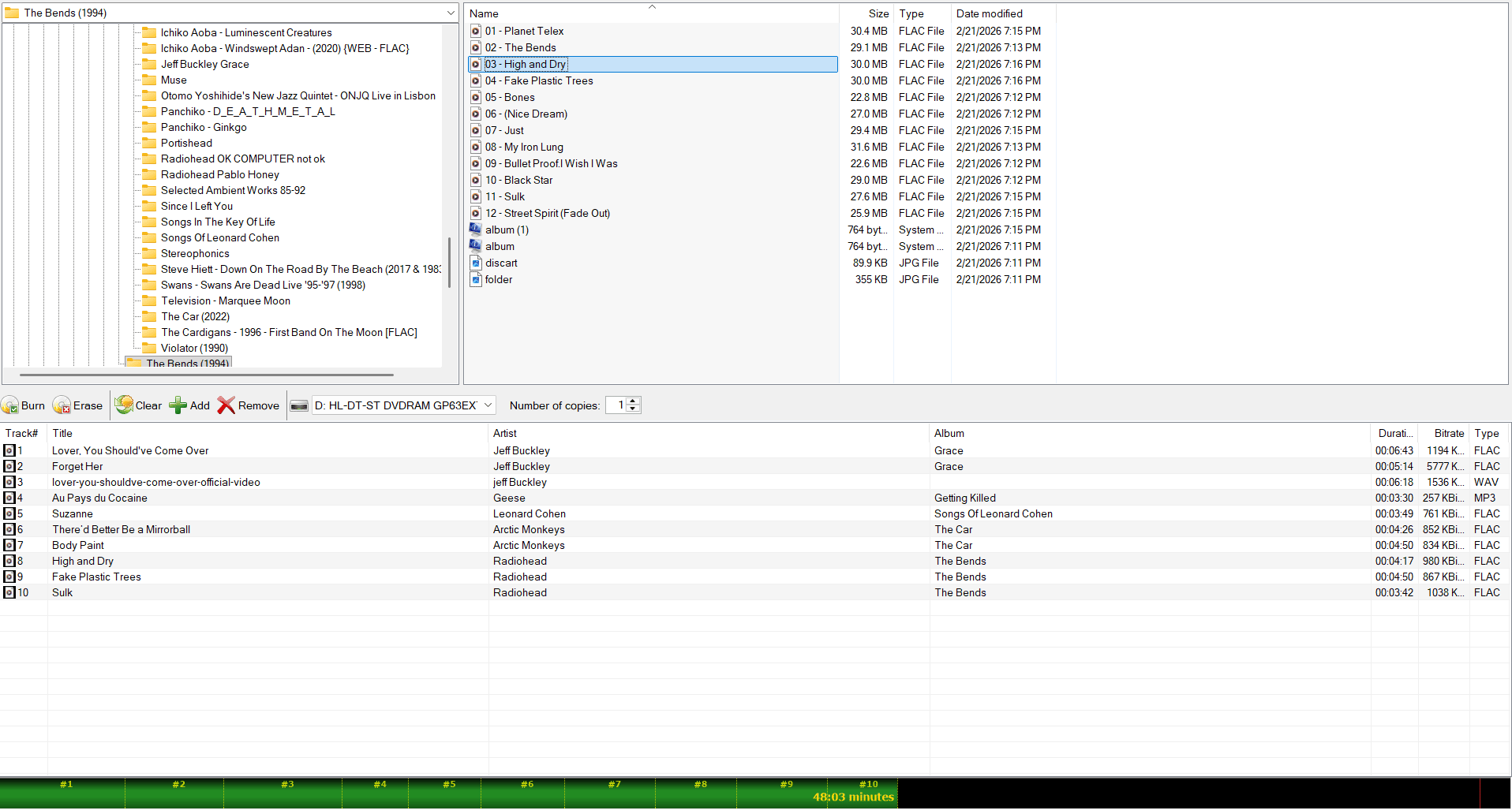Click the FLAC file icon for 01 - Planet Telex
The height and width of the screenshot is (810, 1512).
476,31
